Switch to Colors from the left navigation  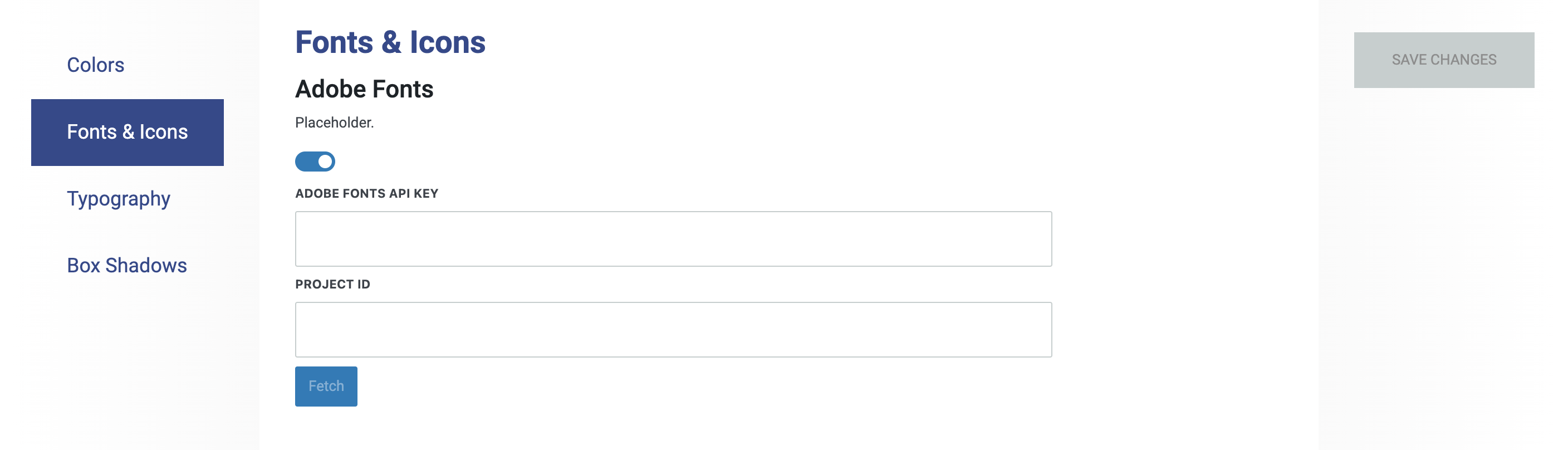pos(96,65)
